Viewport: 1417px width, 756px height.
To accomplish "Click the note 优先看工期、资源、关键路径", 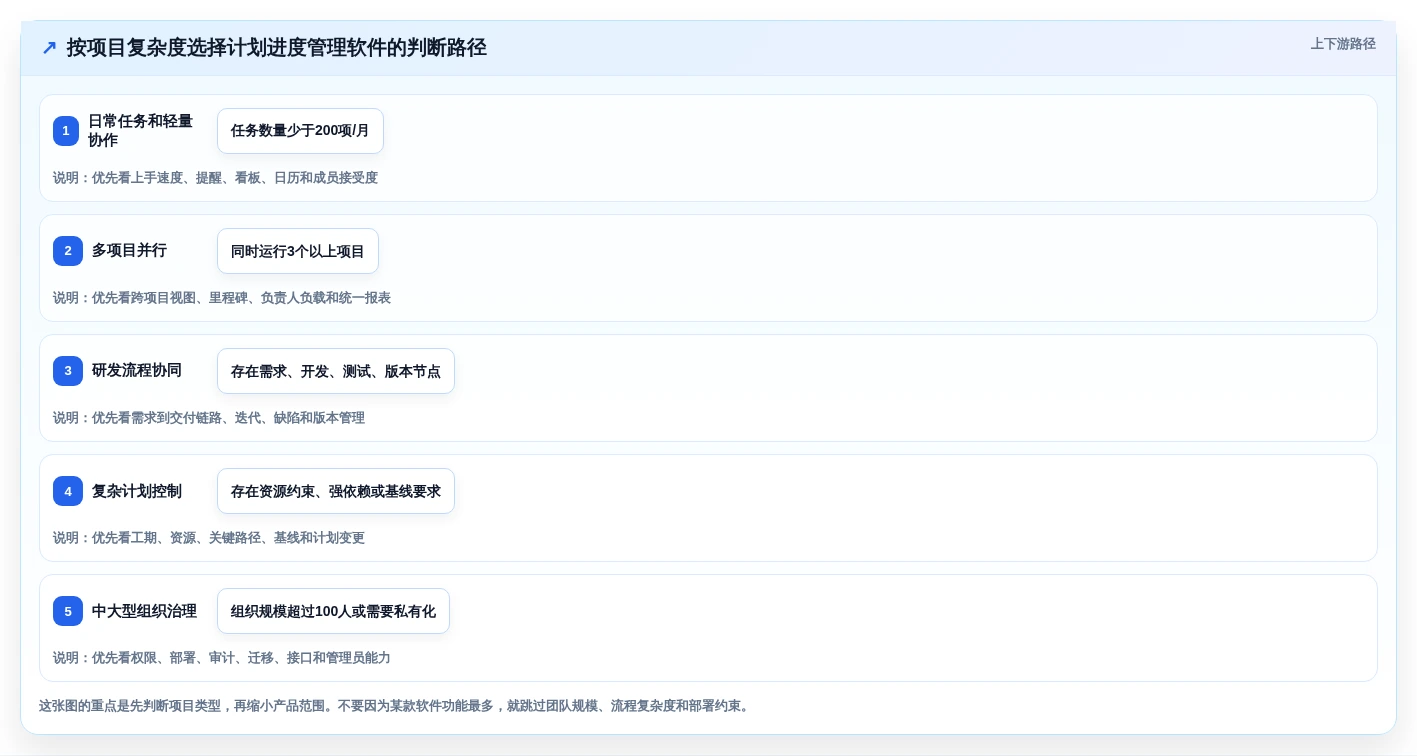I will pyautogui.click(x=209, y=538).
